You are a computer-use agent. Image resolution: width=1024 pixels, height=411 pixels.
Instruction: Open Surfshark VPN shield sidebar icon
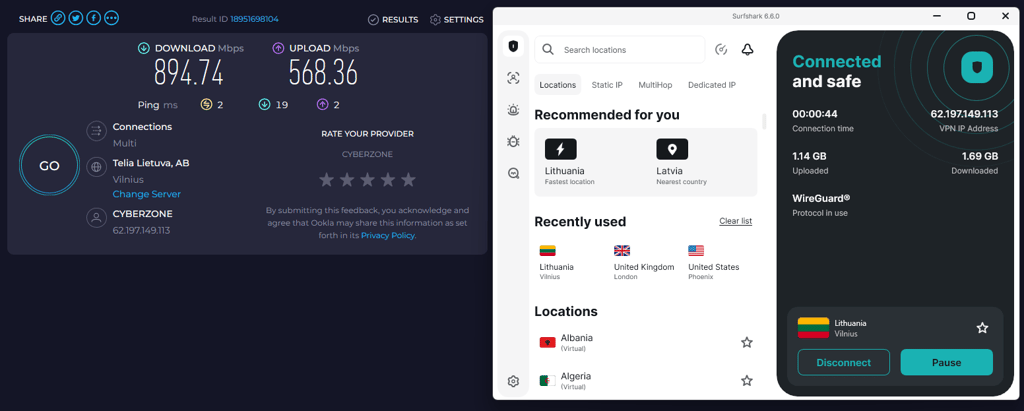(513, 46)
